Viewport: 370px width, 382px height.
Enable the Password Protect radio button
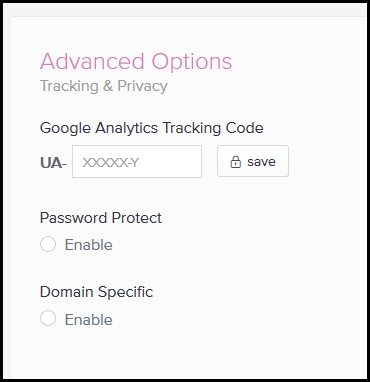tap(48, 244)
